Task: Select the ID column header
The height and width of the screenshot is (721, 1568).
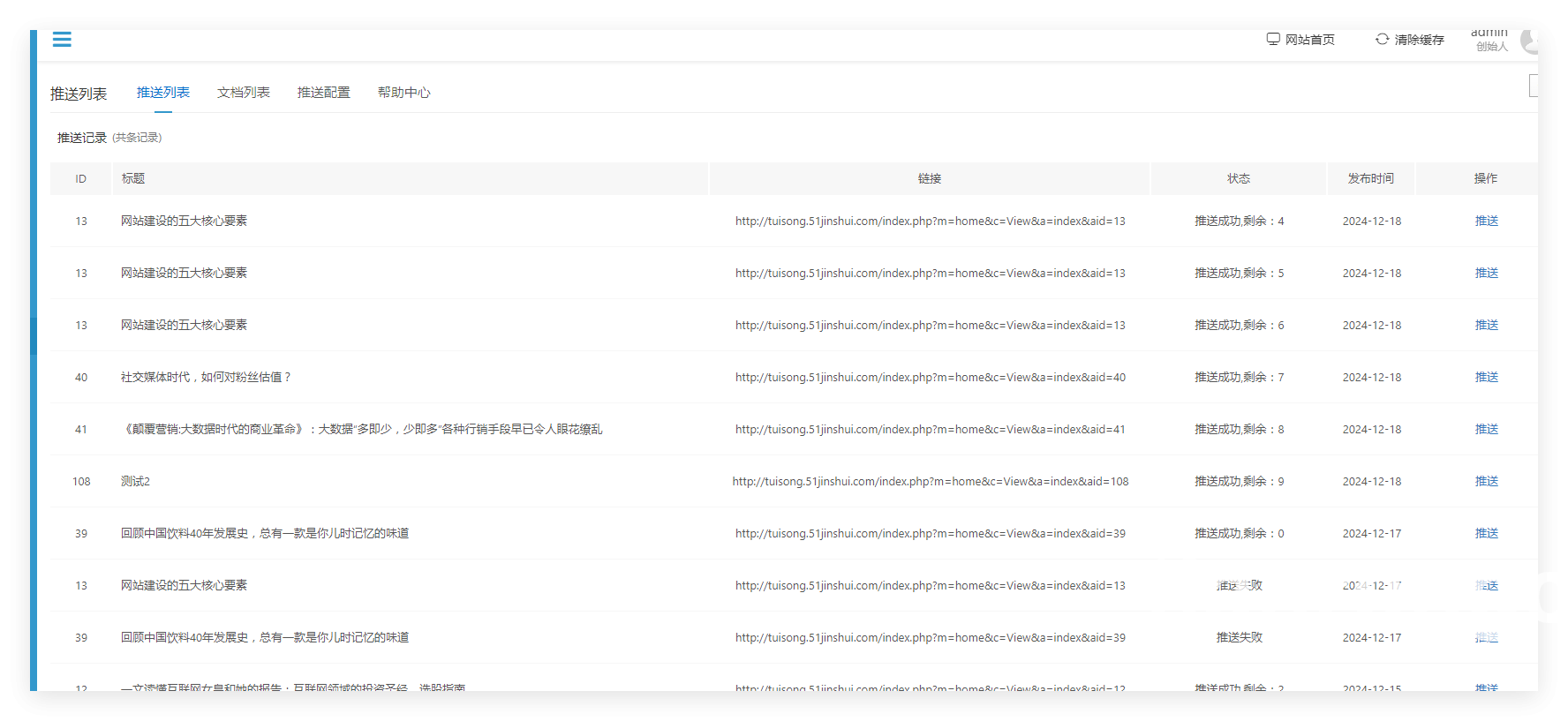Action: 80,178
